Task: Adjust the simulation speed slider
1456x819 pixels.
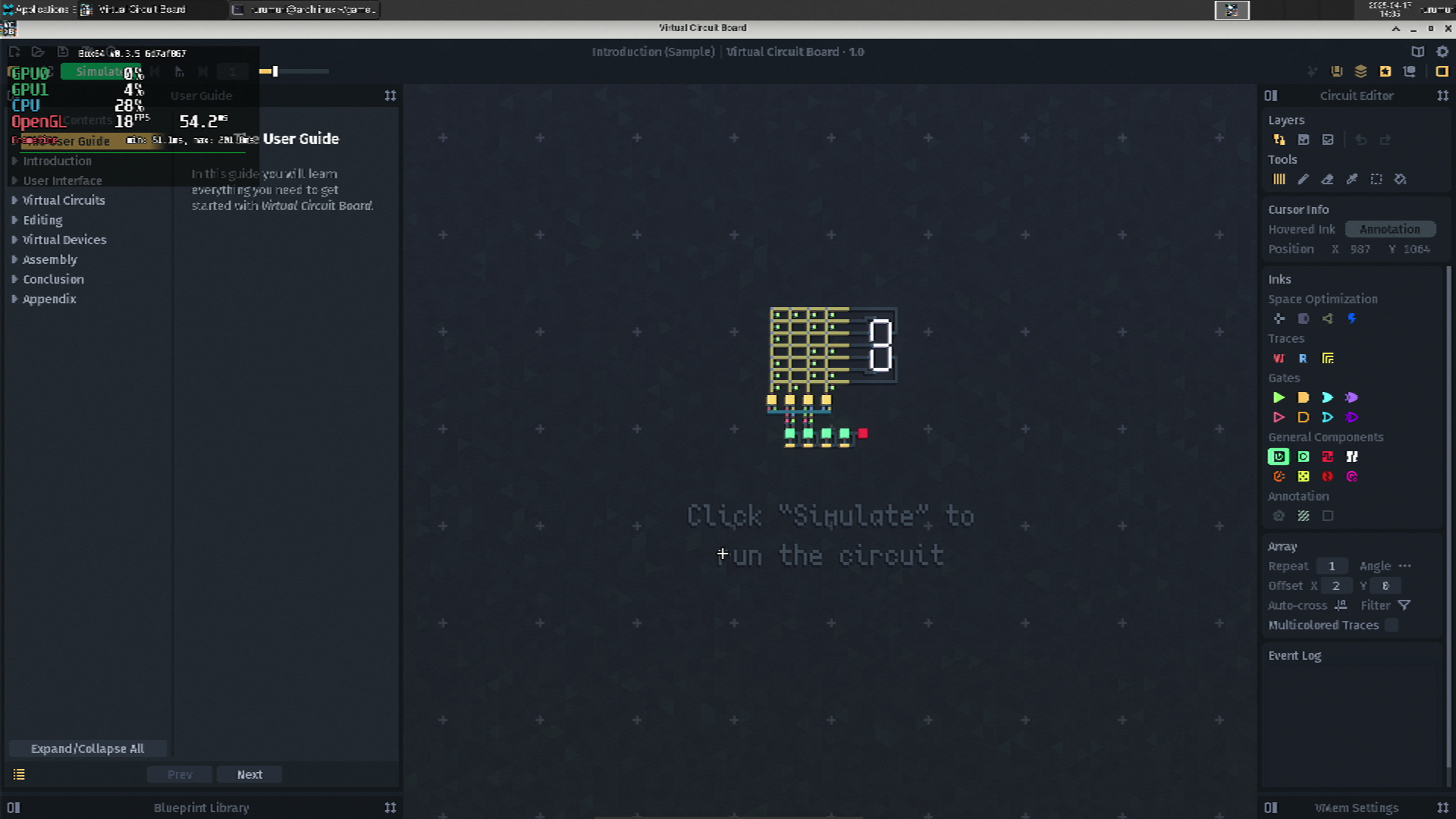Action: tap(294, 71)
